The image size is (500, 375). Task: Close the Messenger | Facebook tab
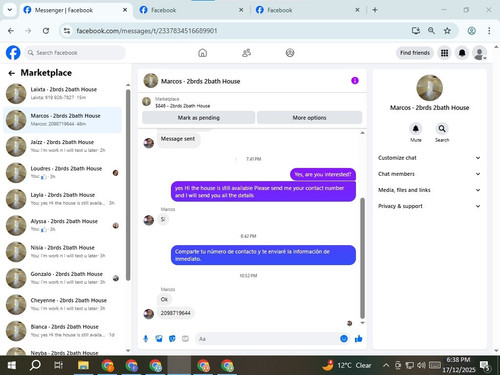coord(125,10)
